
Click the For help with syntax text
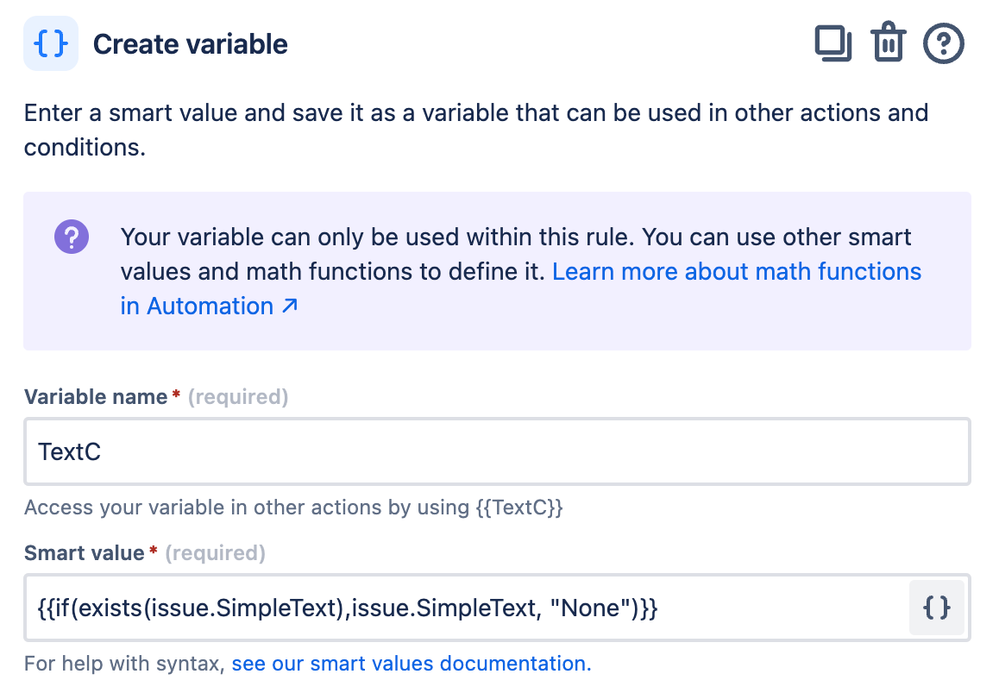tap(126, 663)
